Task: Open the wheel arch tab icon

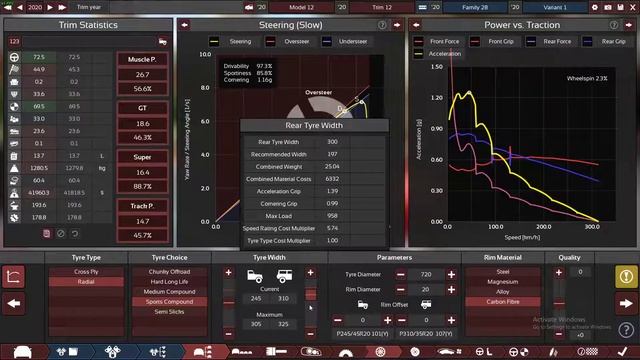Action: click(346, 352)
